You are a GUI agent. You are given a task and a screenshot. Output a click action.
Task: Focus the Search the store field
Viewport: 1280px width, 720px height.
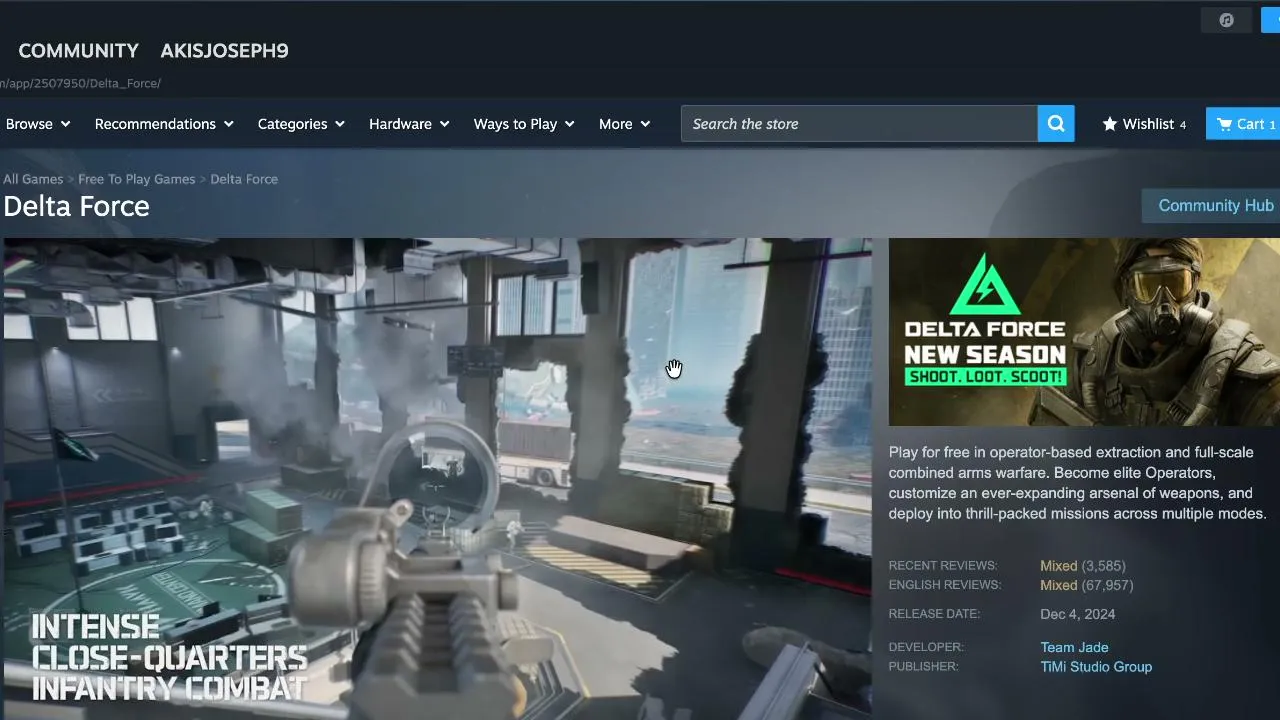[859, 124]
